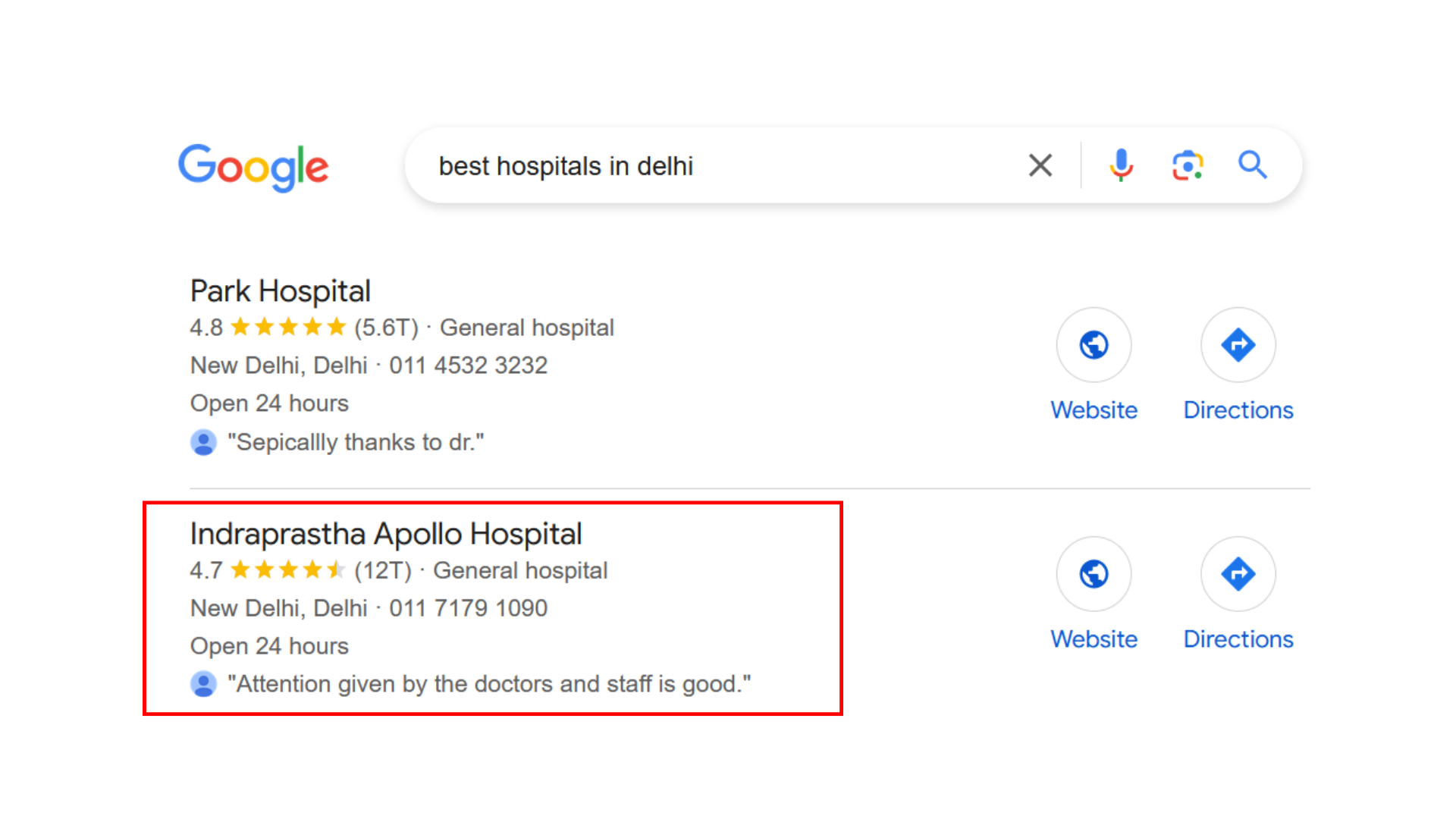Image resolution: width=1456 pixels, height=819 pixels.
Task: Start voice search with microphone icon
Action: tap(1121, 165)
